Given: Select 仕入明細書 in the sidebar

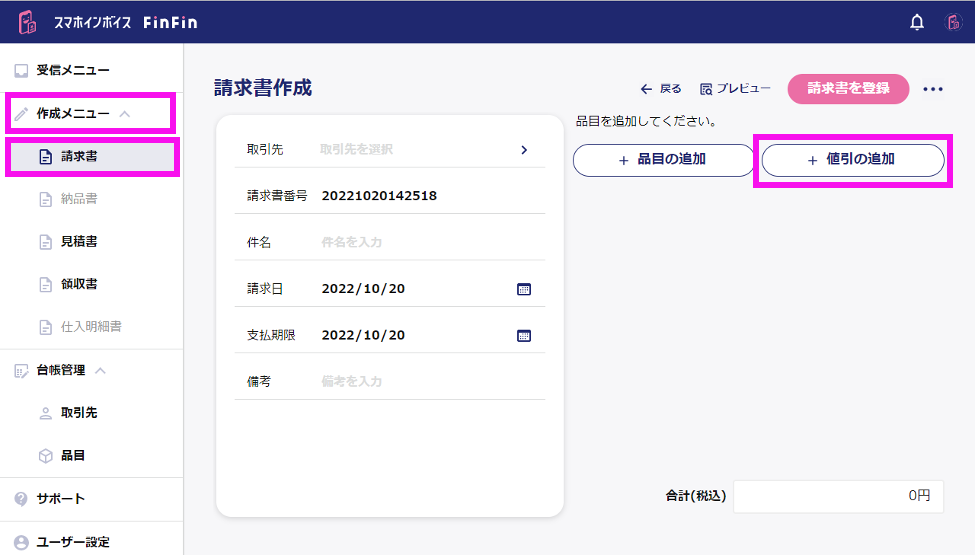Looking at the screenshot, I should coord(92,327).
